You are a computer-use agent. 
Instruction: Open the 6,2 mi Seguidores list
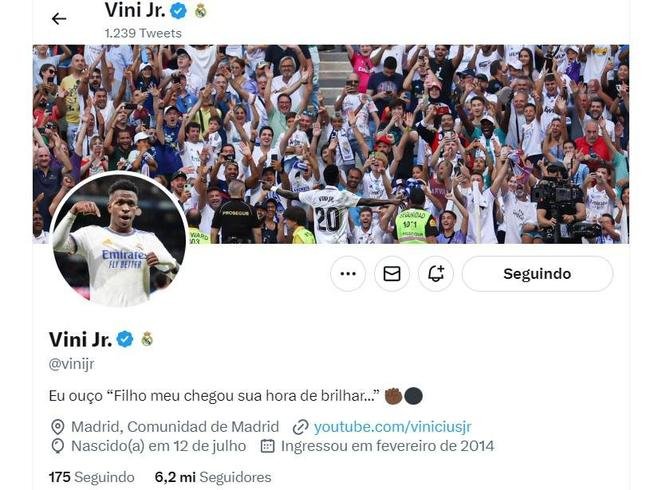(x=213, y=477)
